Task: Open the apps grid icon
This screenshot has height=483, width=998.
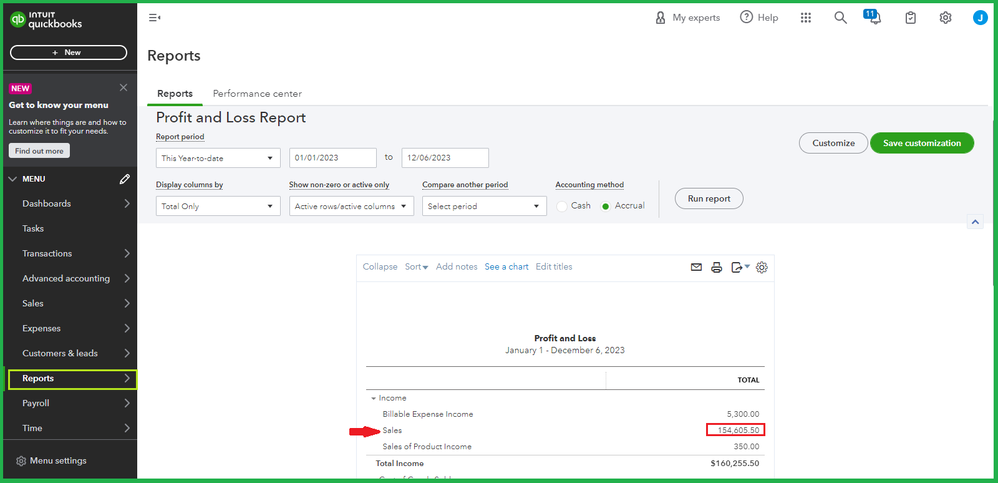Action: coord(806,18)
